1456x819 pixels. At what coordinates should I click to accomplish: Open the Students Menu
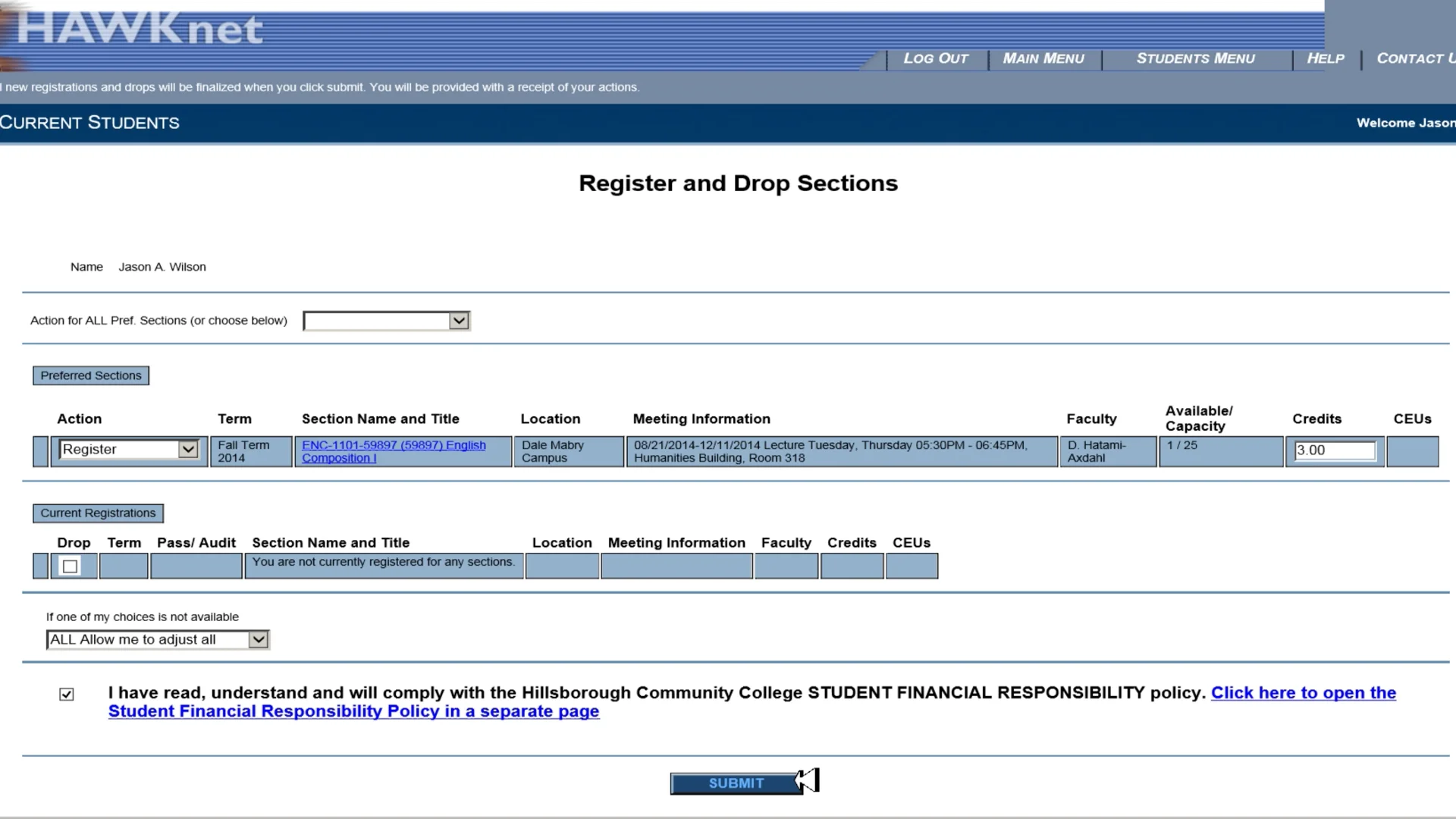tap(1195, 58)
